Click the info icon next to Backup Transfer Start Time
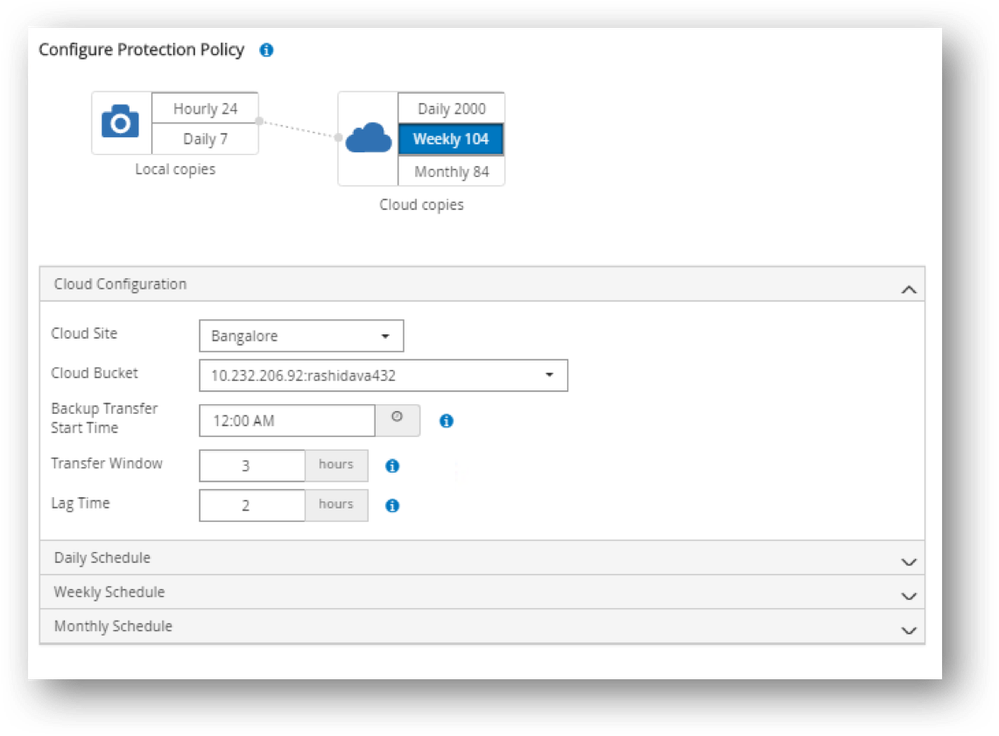 [x=447, y=421]
